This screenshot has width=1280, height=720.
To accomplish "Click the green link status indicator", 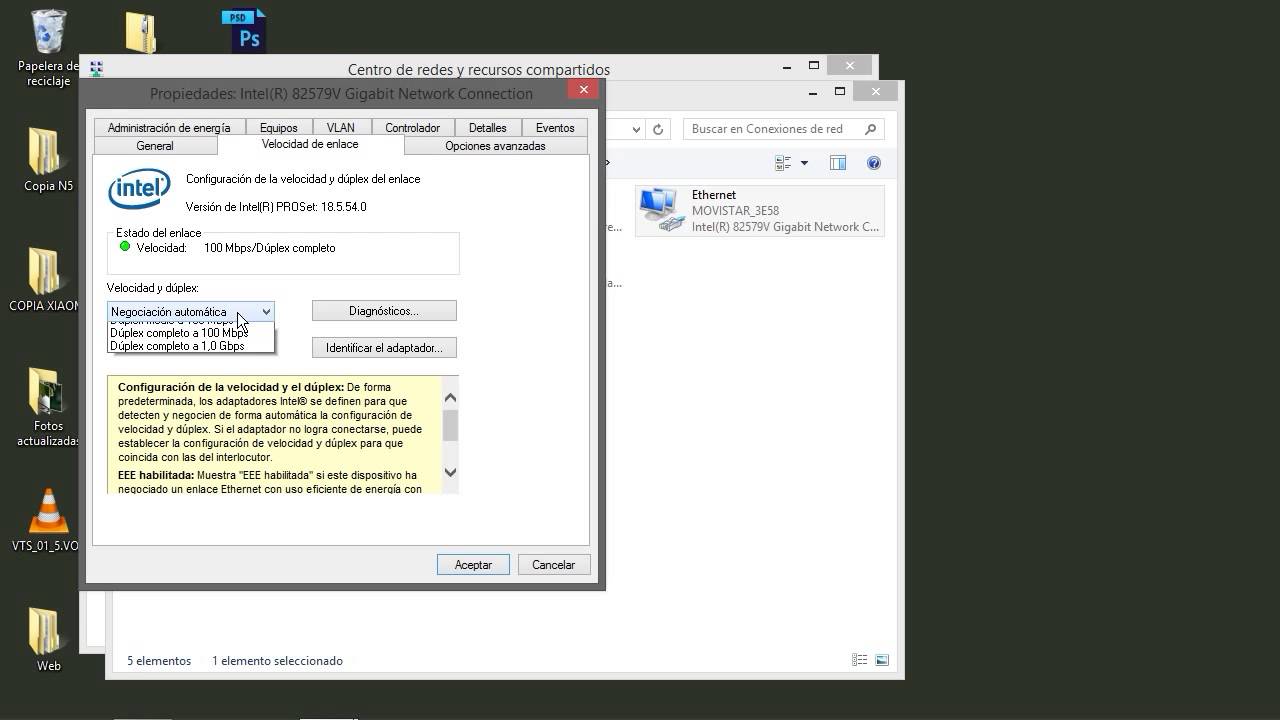I will pyautogui.click(x=125, y=247).
